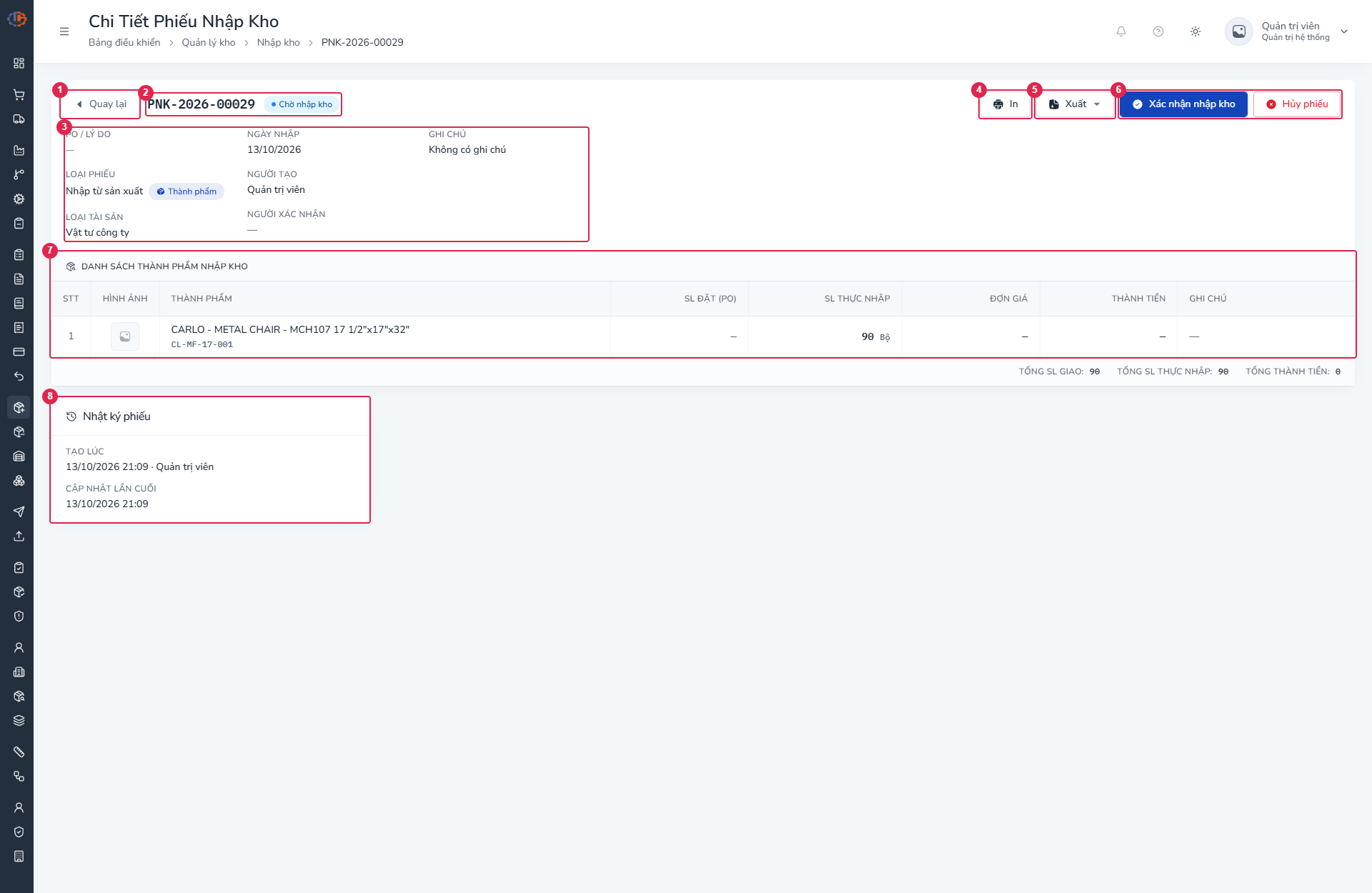Click the In print button
1372x893 pixels.
[x=1005, y=104]
